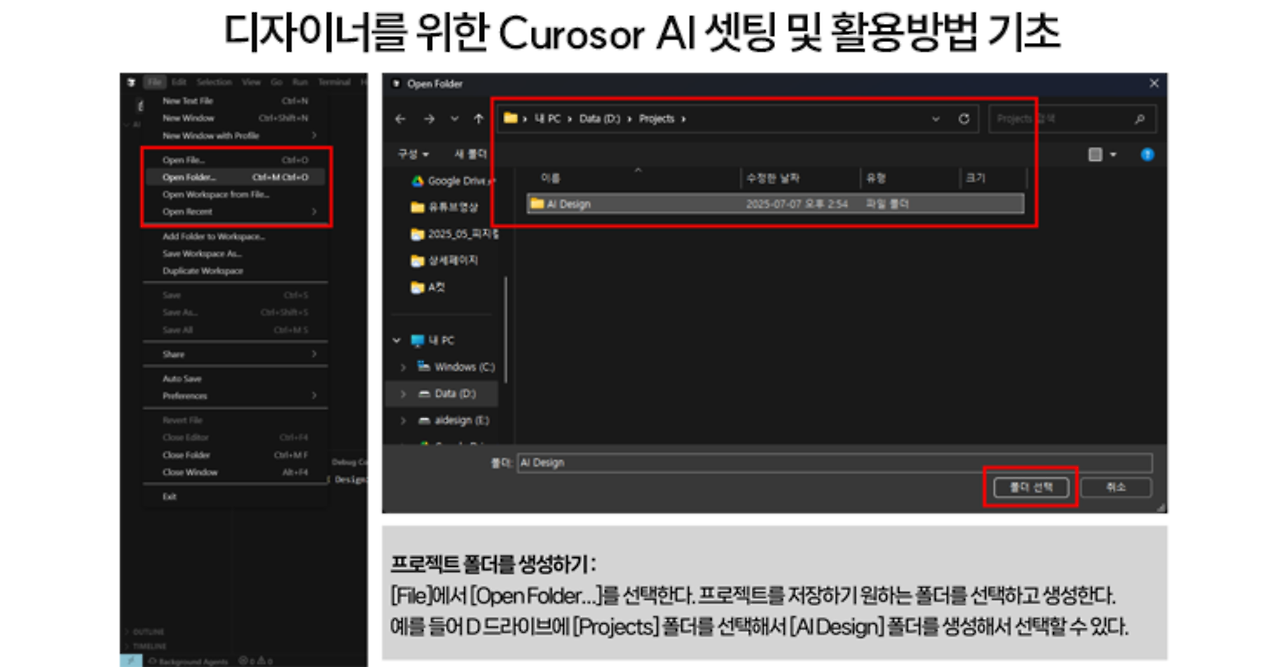Screen dimensions: 1280x667
Task: Click the 폴더 name input field
Action: (834, 463)
